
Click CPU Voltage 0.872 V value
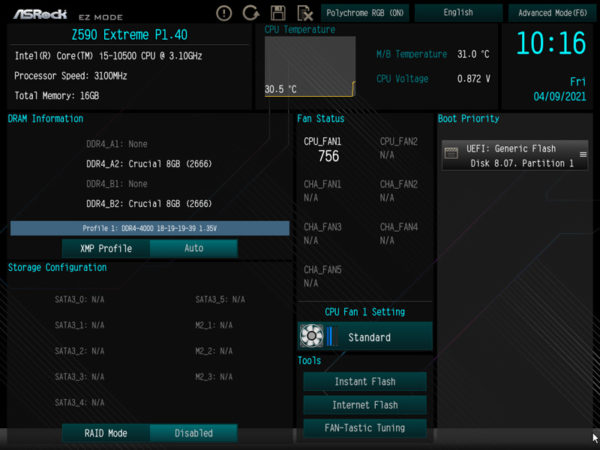[473, 79]
